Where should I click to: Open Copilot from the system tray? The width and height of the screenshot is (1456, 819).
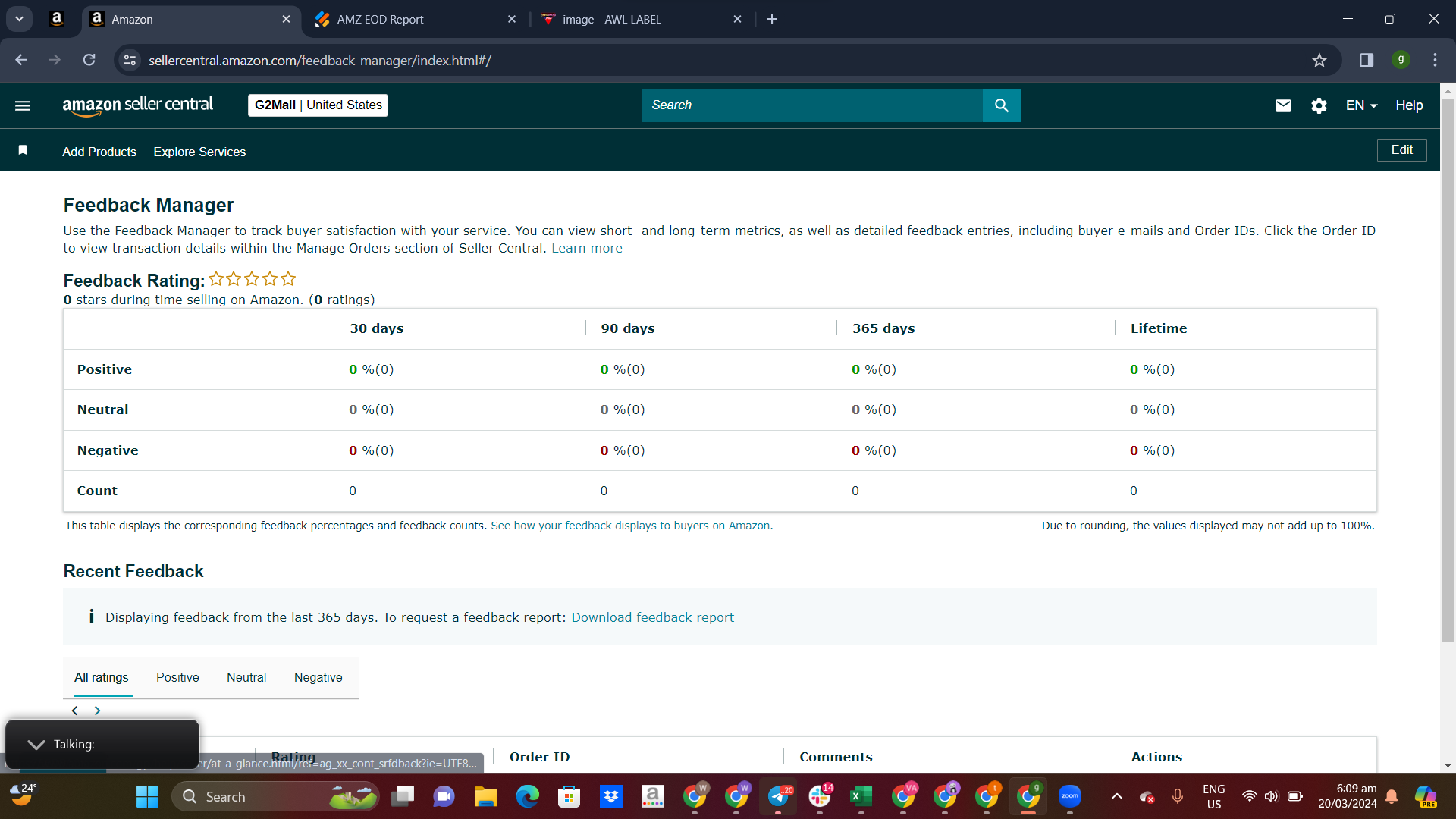pyautogui.click(x=1426, y=796)
